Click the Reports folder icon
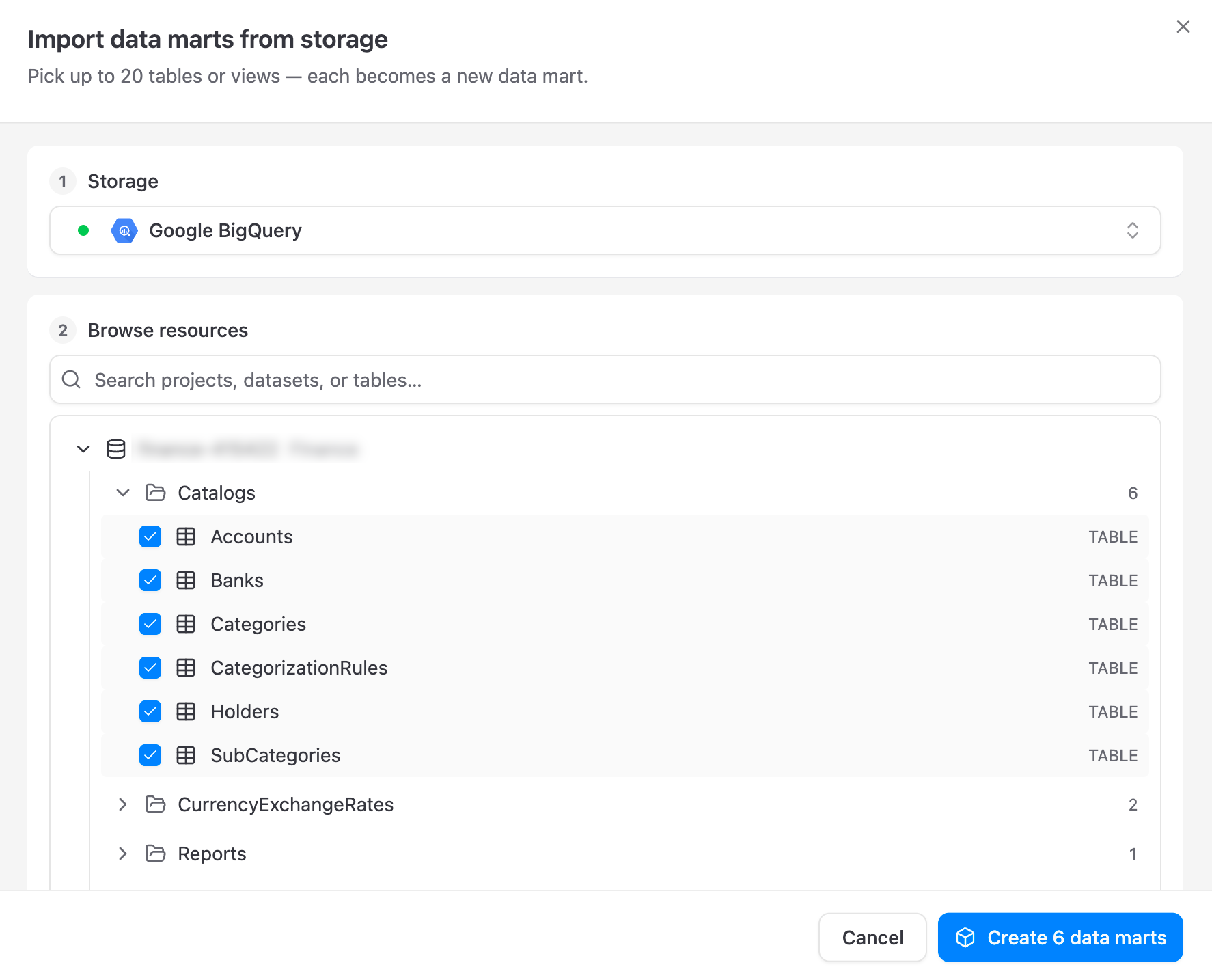The image size is (1212, 980). [x=156, y=854]
